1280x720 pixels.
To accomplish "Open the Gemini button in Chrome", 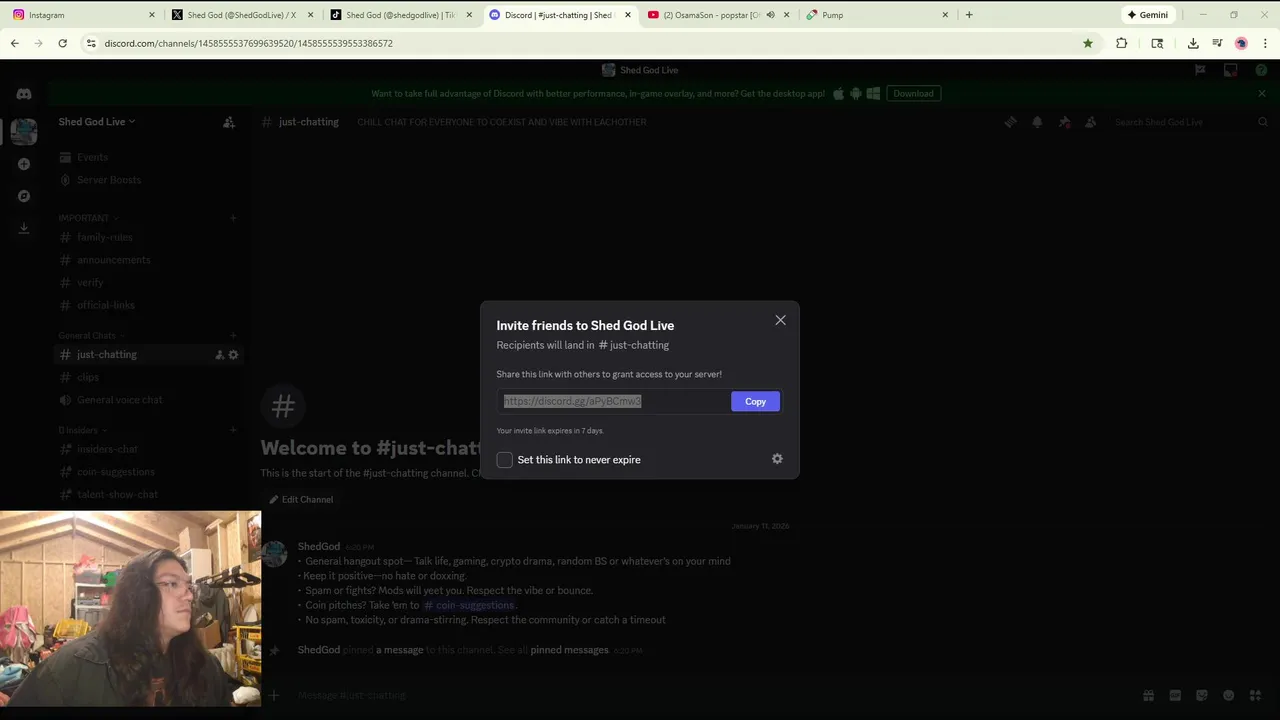I will (1147, 15).
